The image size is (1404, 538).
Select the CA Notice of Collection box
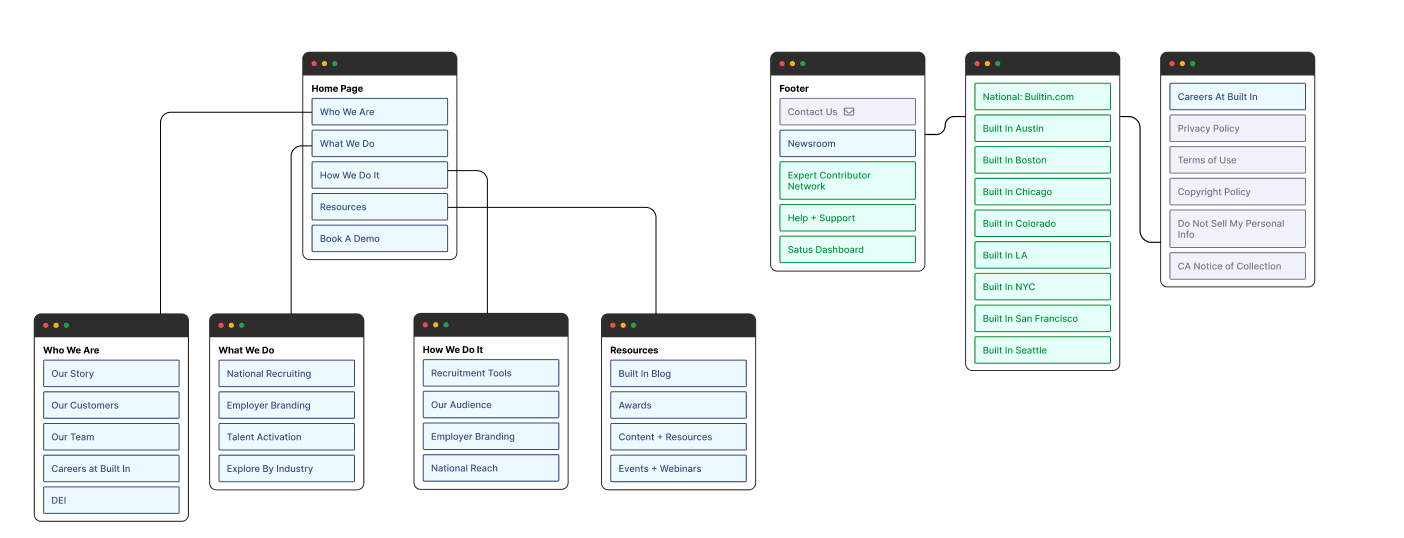[1238, 266]
